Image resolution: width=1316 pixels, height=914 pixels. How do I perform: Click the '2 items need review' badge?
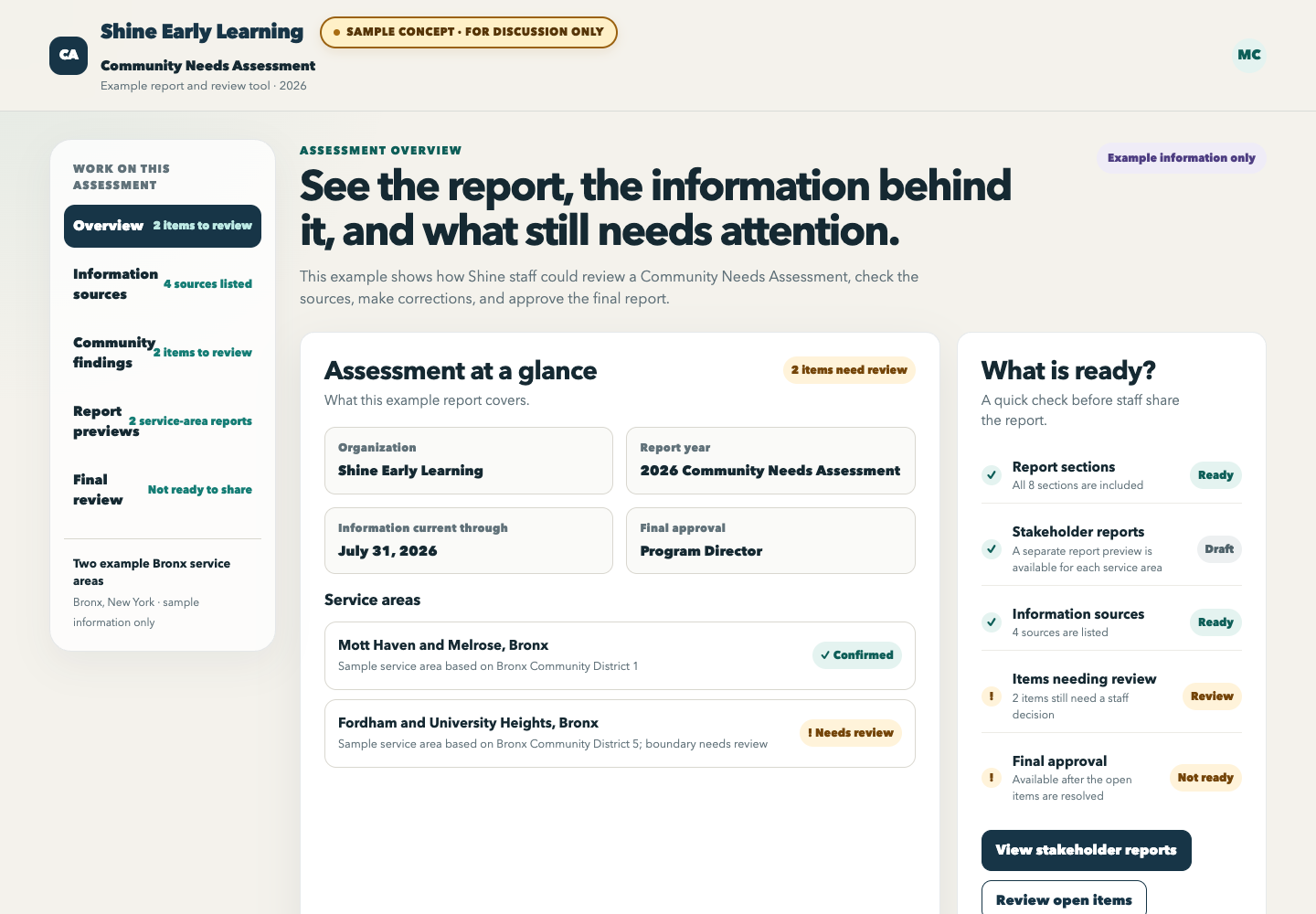click(x=849, y=370)
